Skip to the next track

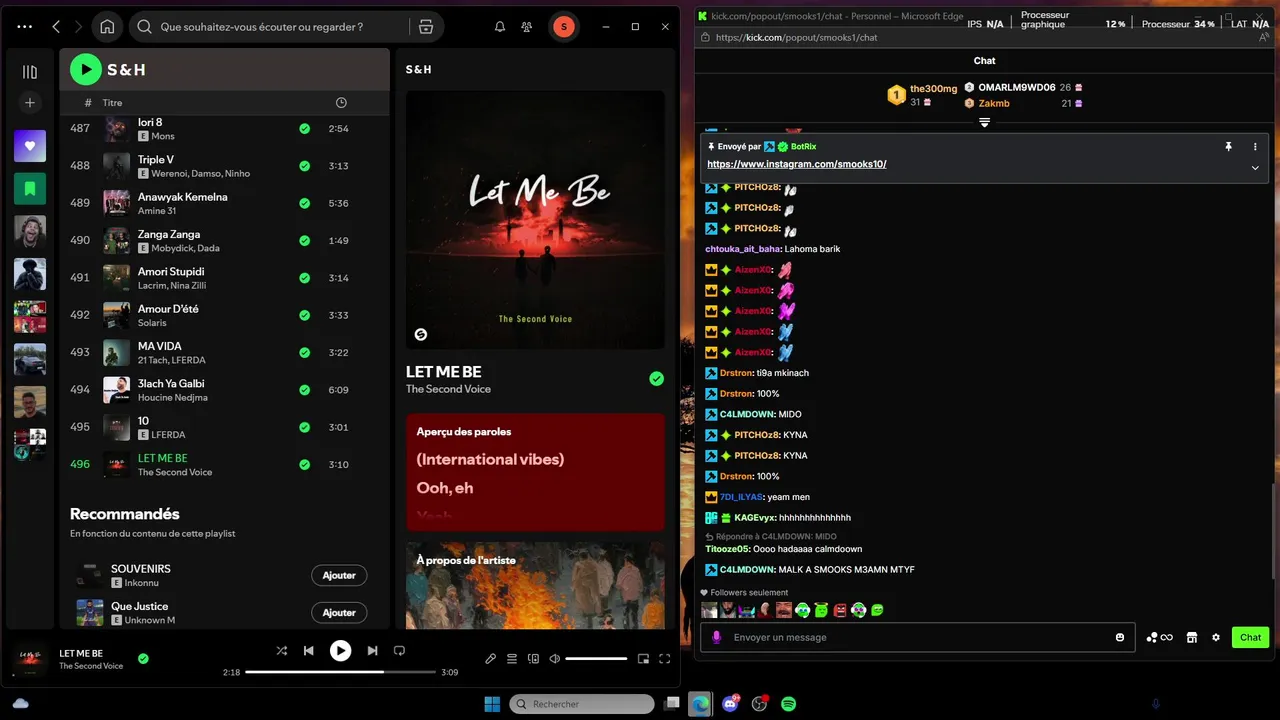(x=372, y=651)
